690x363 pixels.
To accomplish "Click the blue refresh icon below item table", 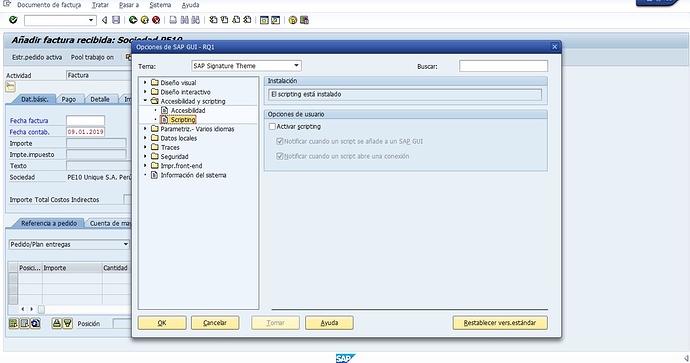I will coord(36,323).
